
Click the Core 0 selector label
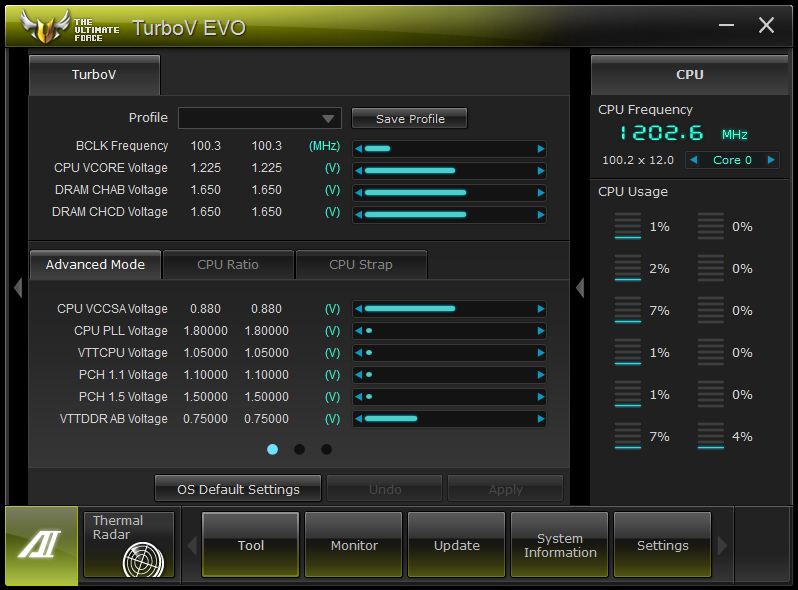click(x=732, y=160)
